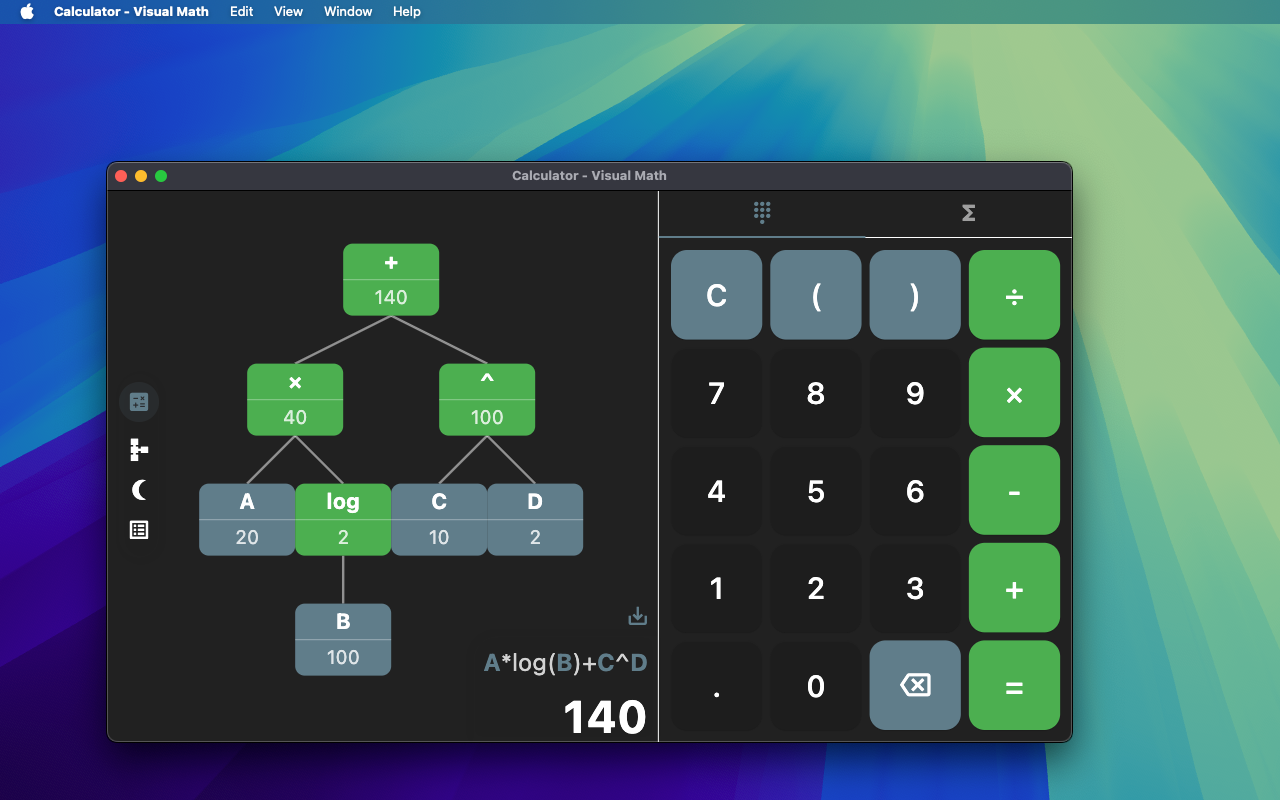This screenshot has width=1280, height=800.
Task: Click the expression A*log(B)+C^D
Action: pyautogui.click(x=566, y=662)
